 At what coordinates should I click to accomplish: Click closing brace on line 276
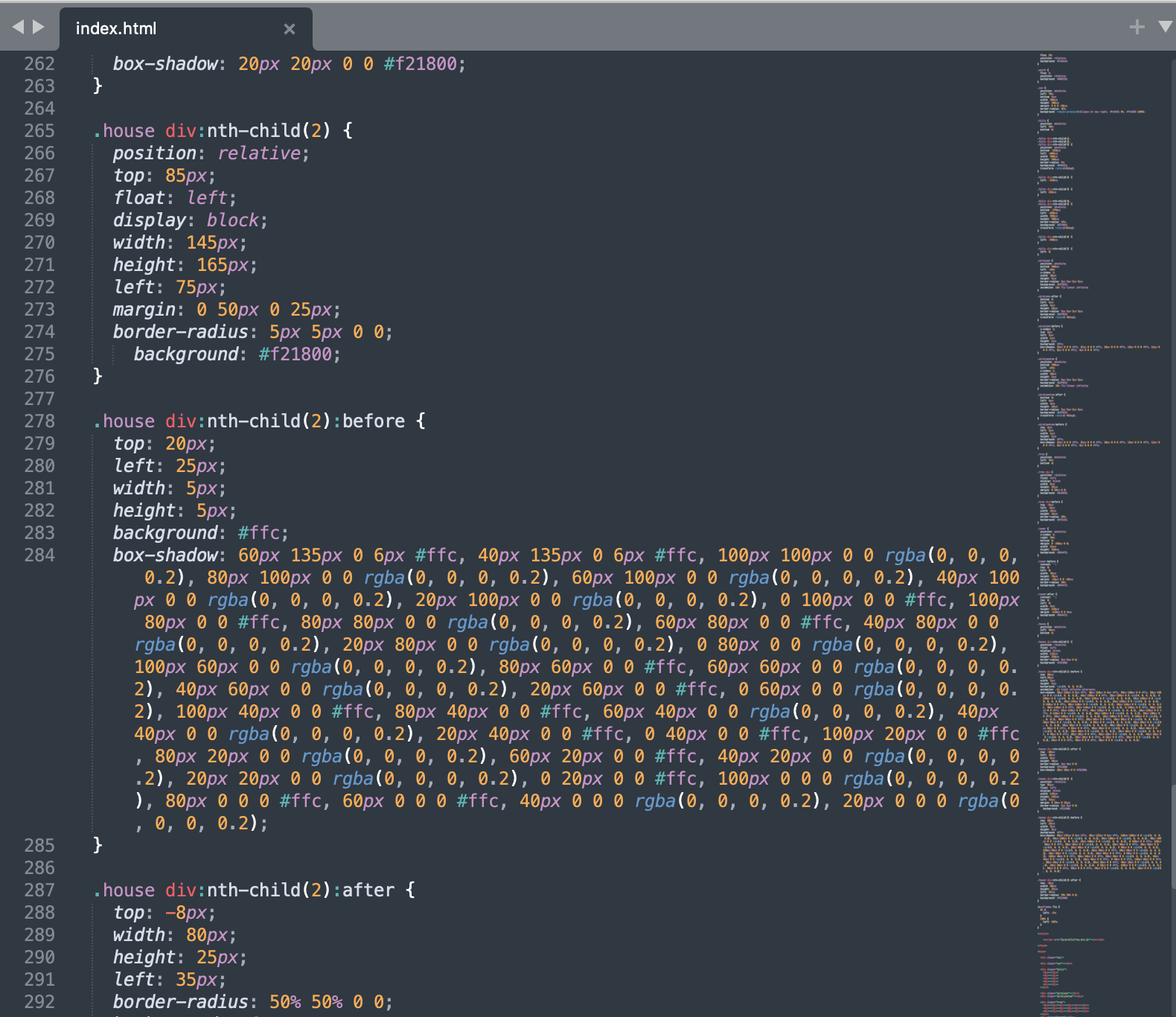(98, 377)
